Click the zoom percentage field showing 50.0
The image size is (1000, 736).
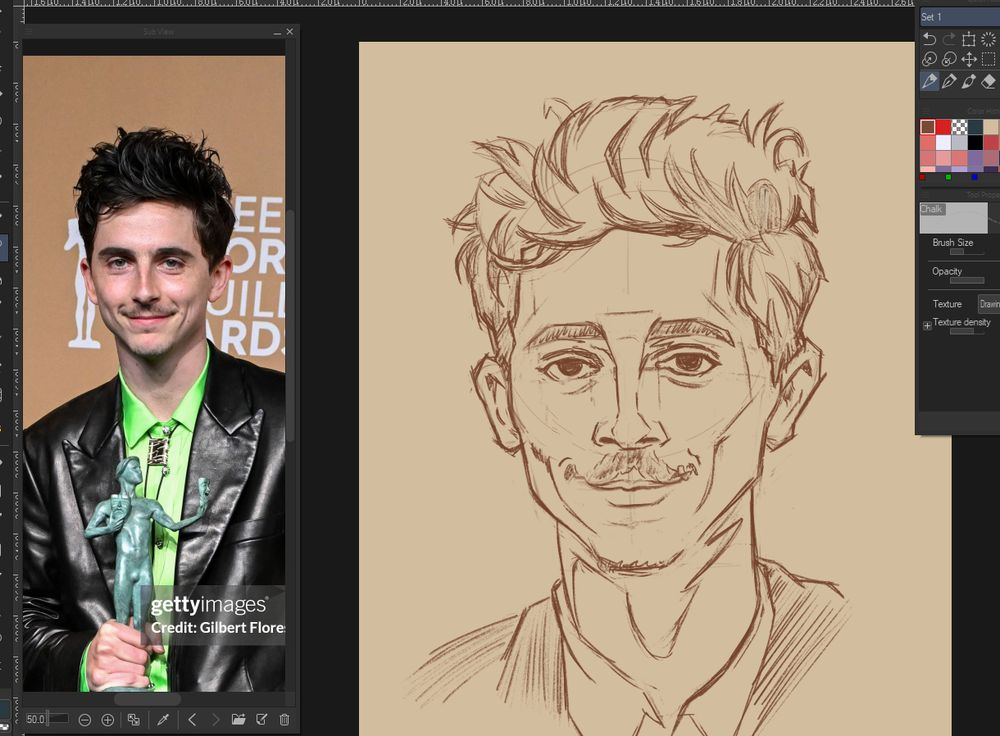(38, 718)
